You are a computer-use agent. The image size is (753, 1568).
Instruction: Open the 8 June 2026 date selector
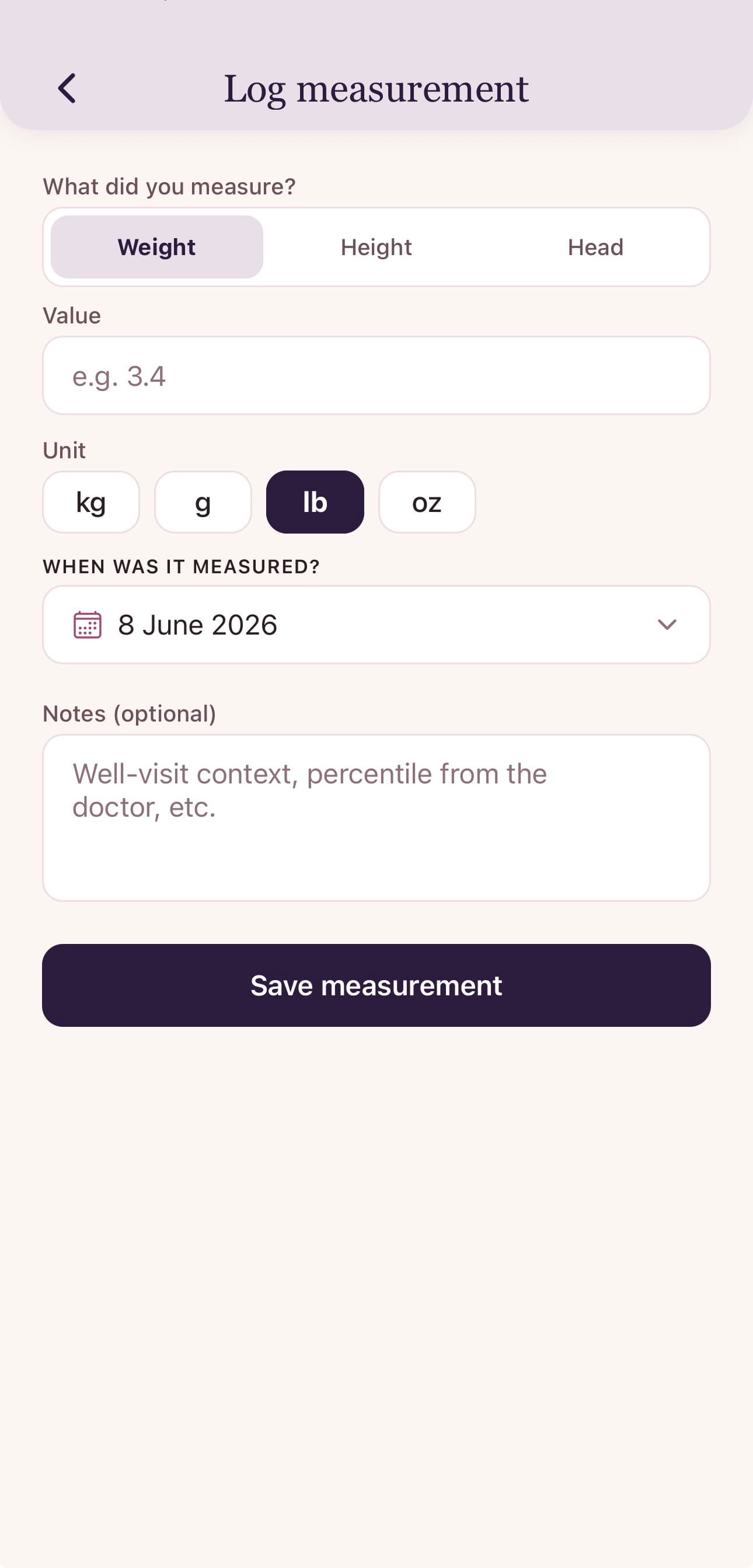[376, 625]
